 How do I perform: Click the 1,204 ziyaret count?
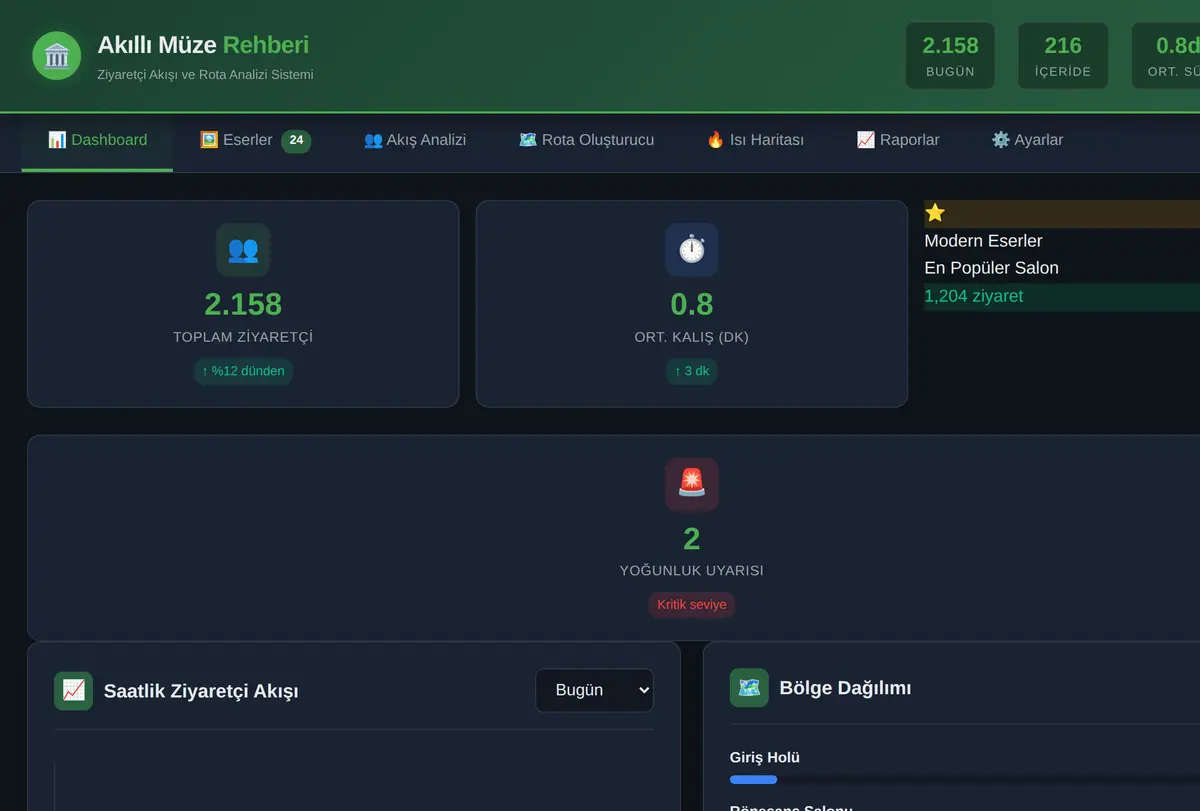974,296
